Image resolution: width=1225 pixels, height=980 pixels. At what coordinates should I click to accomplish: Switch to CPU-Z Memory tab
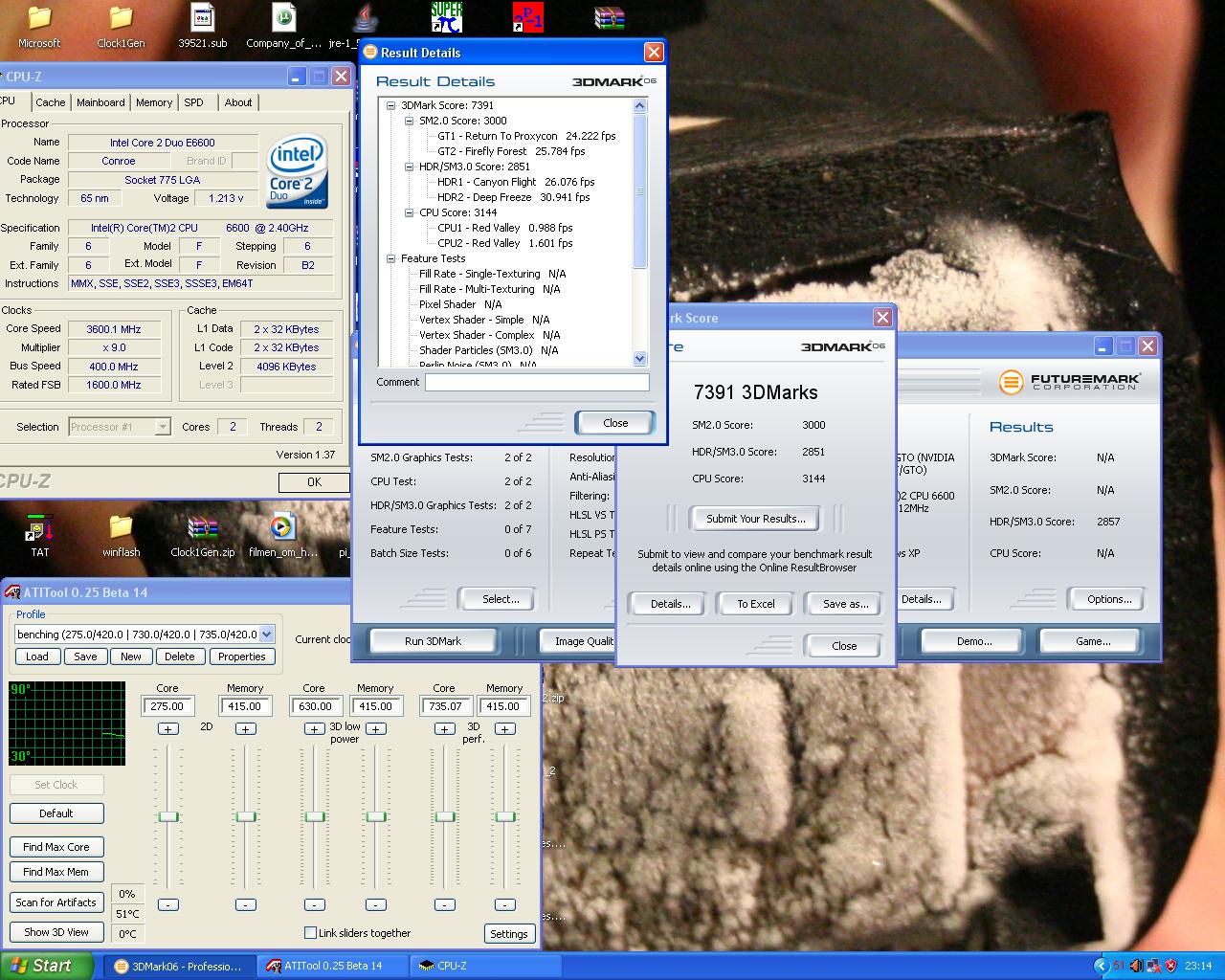coord(154,102)
